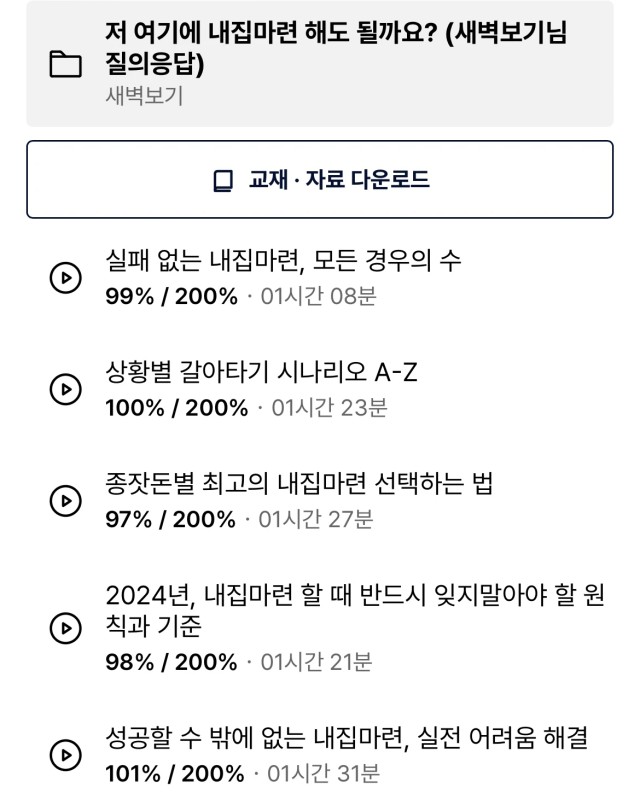640x805 pixels.
Task: Play the 2024년 내집마련 원칙과 기준 lecture via its play icon
Action: [65, 628]
